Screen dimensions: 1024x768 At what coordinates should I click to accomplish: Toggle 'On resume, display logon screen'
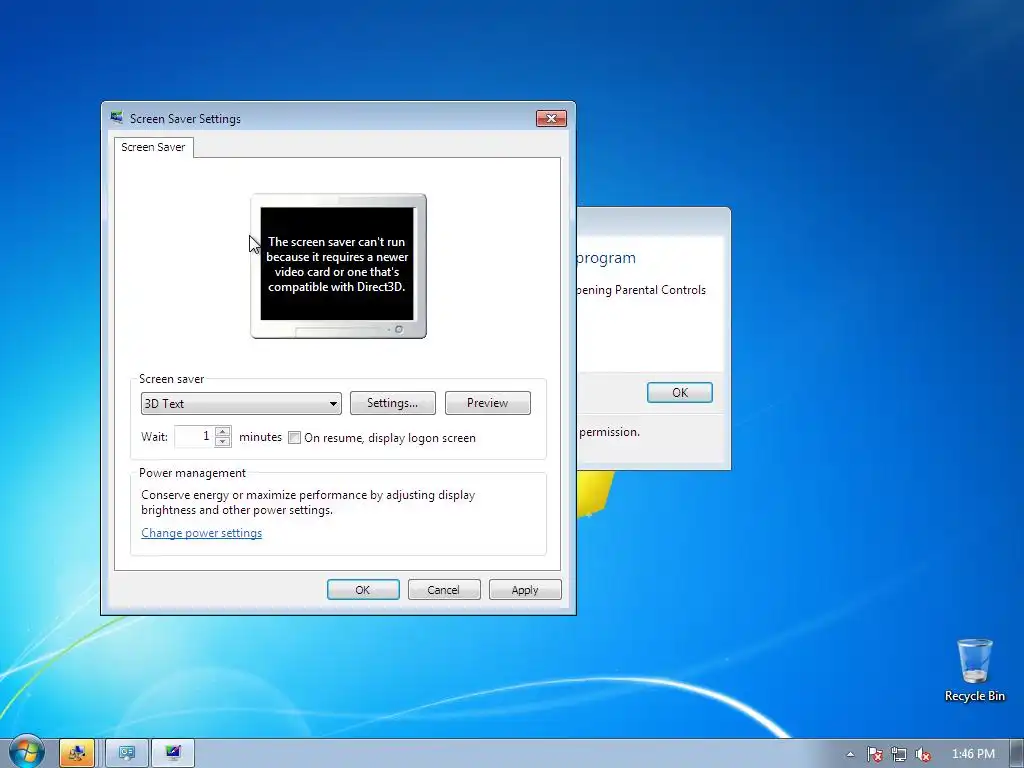295,438
